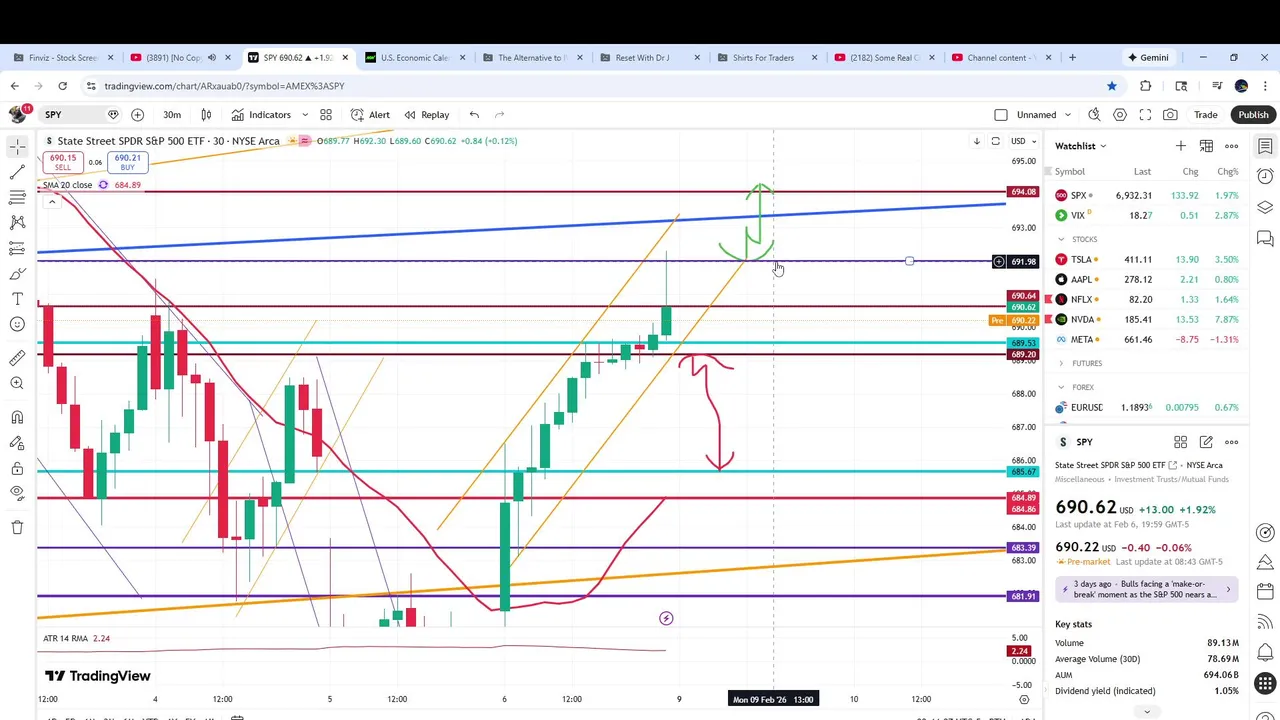Click the remove objects trash icon
1280x720 pixels.
[x=17, y=527]
